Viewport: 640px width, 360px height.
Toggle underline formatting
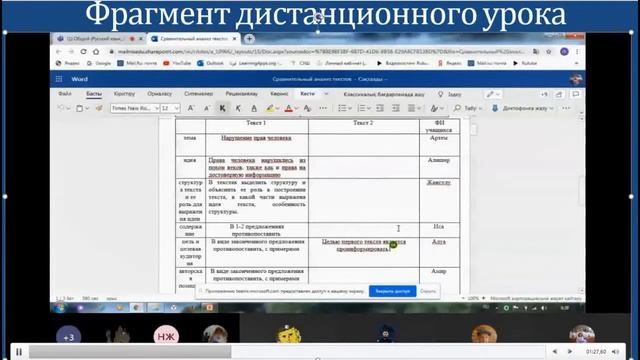coord(254,108)
